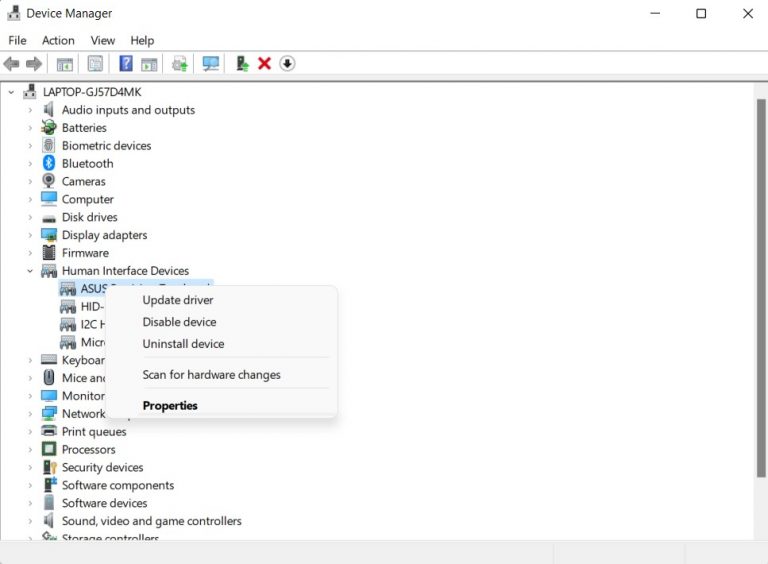Viewport: 768px width, 564px height.
Task: Choose Disable device from context menu
Action: (221, 322)
